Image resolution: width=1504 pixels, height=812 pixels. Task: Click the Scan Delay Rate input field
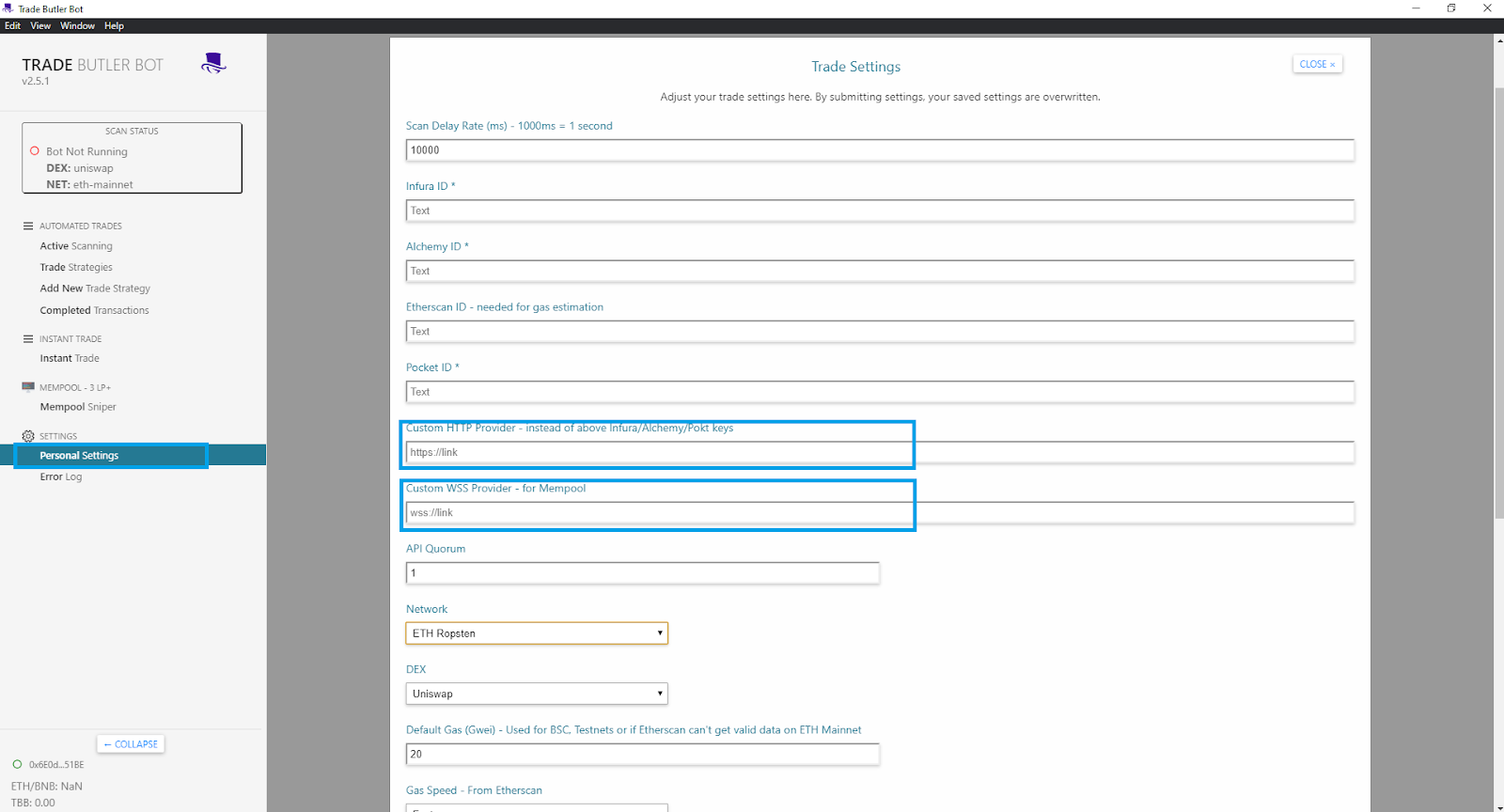coord(880,150)
